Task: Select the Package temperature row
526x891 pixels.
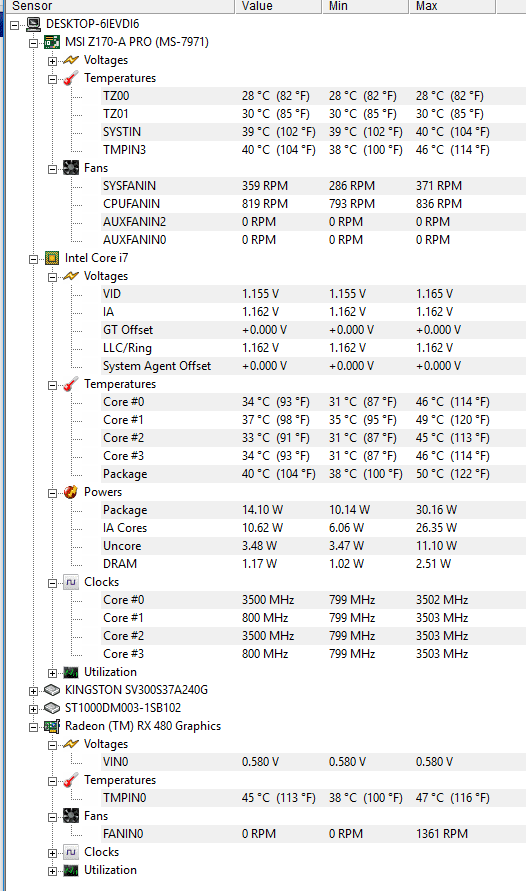Action: [x=313, y=474]
